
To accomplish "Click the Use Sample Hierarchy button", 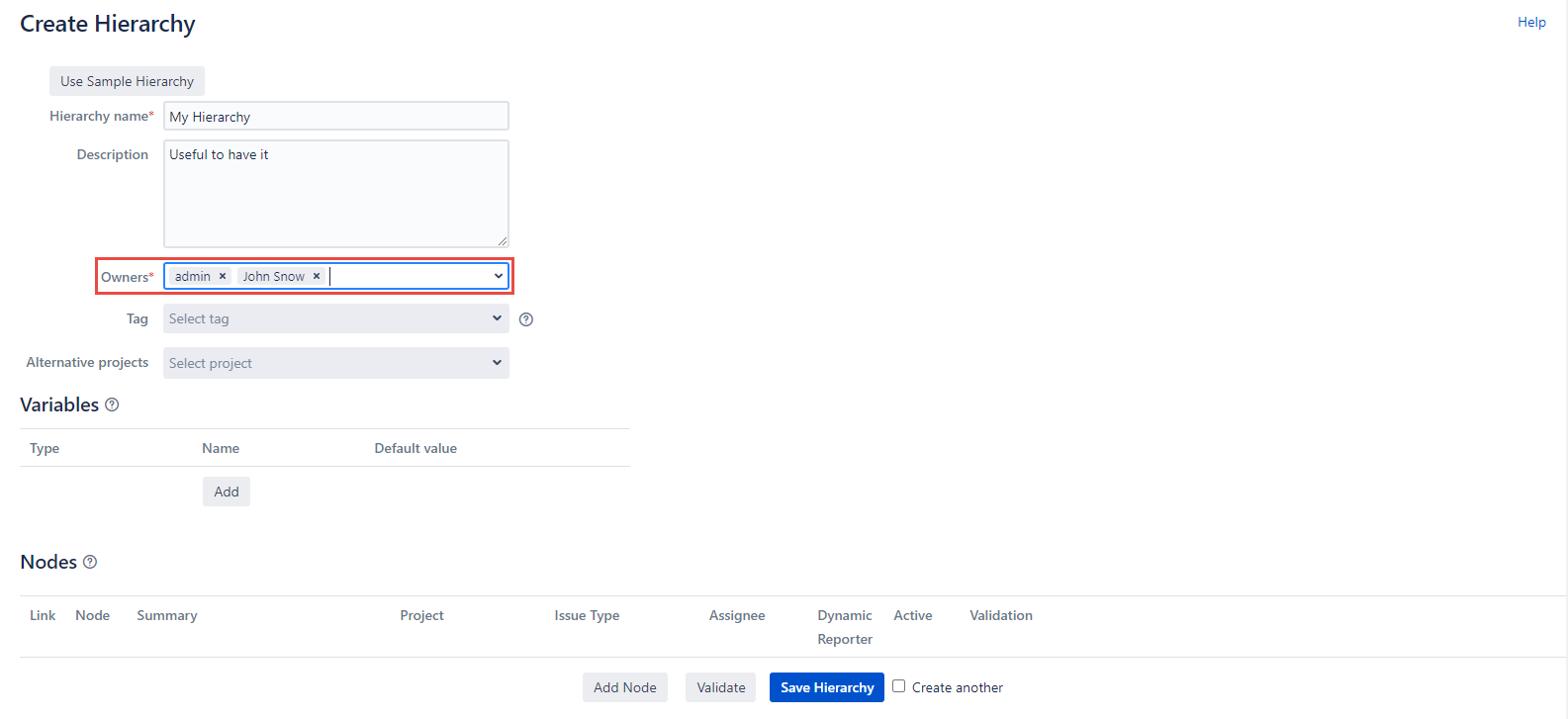I will coord(127,81).
